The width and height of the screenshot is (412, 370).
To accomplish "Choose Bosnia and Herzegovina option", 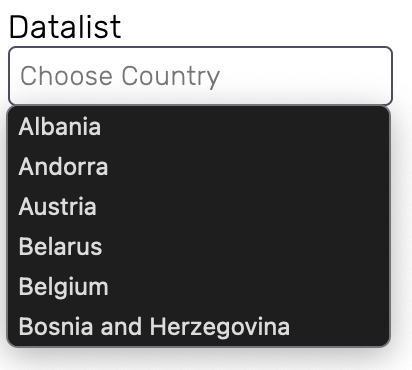I will point(198,326).
